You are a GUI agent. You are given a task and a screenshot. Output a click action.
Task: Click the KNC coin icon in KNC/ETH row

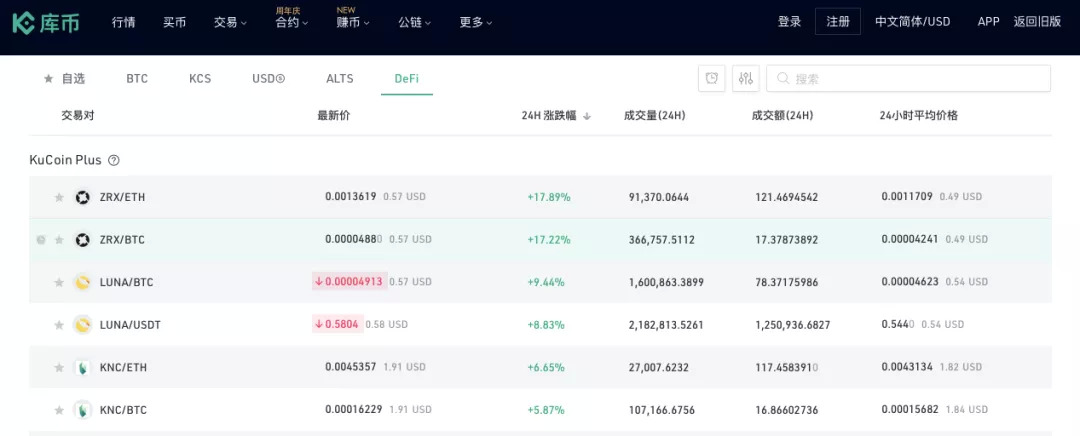click(83, 367)
